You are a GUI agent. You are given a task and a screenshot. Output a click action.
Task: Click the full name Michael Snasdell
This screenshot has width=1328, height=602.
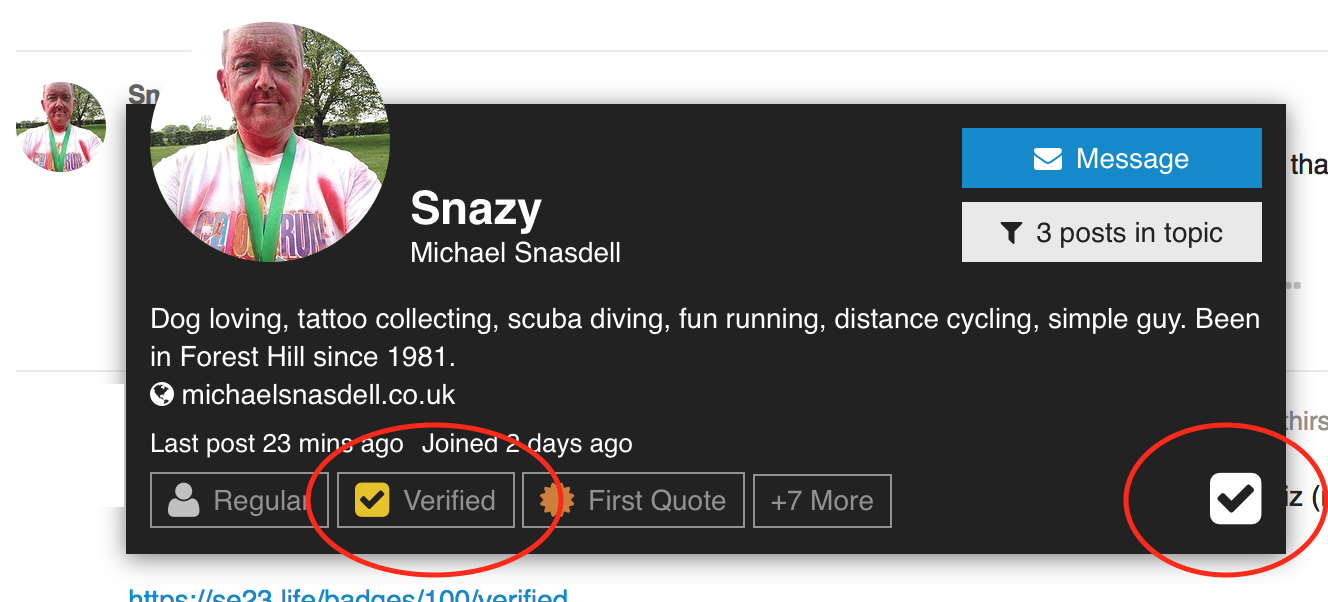click(515, 252)
